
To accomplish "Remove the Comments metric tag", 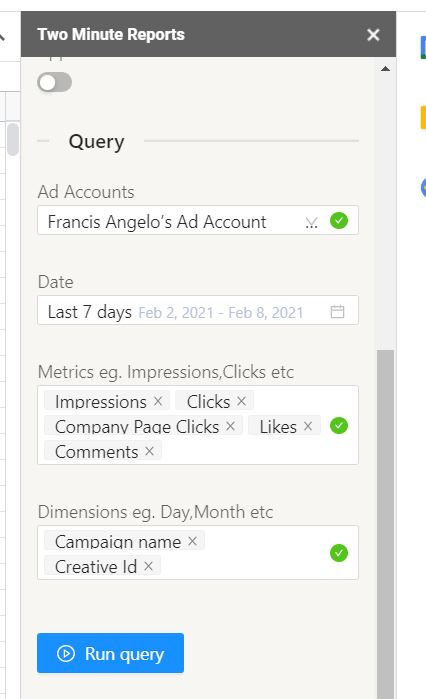I will pyautogui.click(x=149, y=451).
